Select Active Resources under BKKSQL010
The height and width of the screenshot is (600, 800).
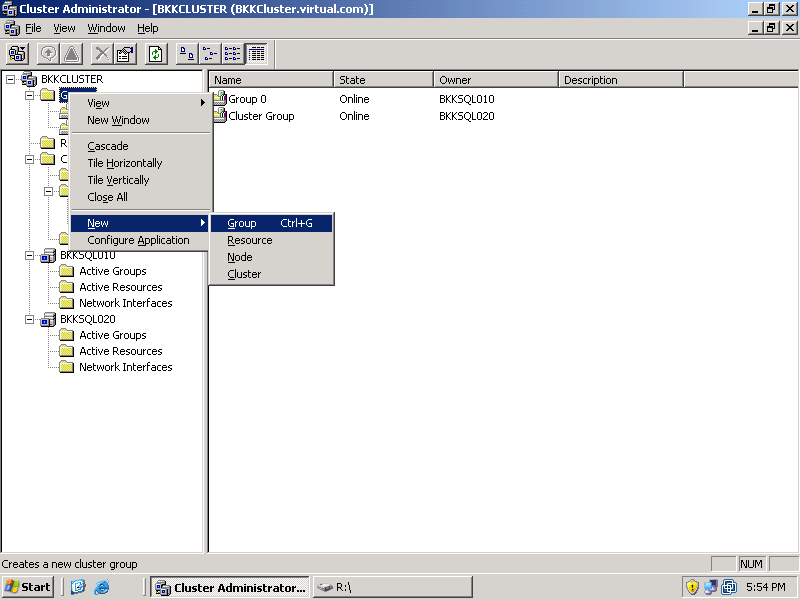[x=120, y=287]
